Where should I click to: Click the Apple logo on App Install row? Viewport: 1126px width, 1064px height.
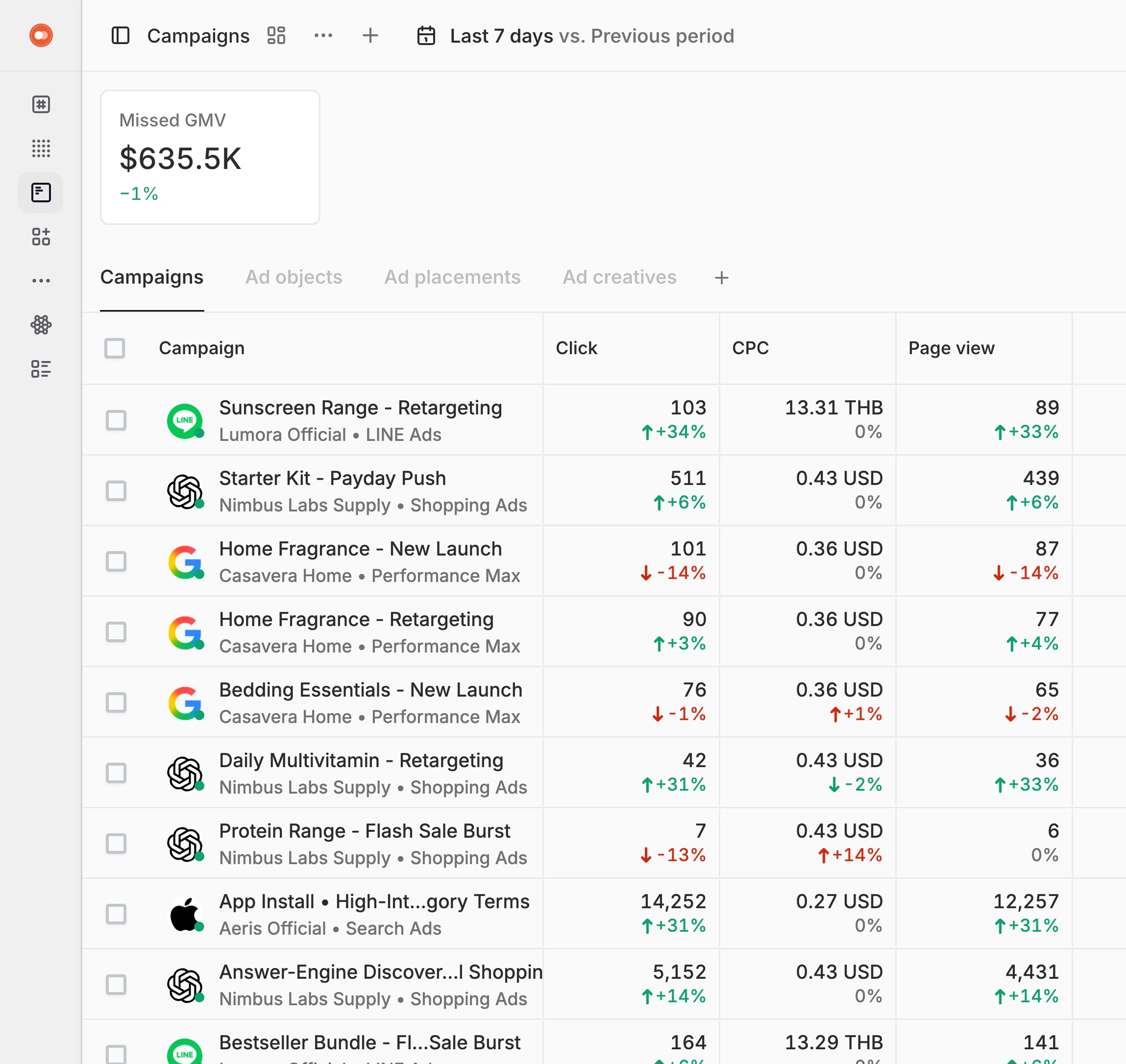pos(185,914)
